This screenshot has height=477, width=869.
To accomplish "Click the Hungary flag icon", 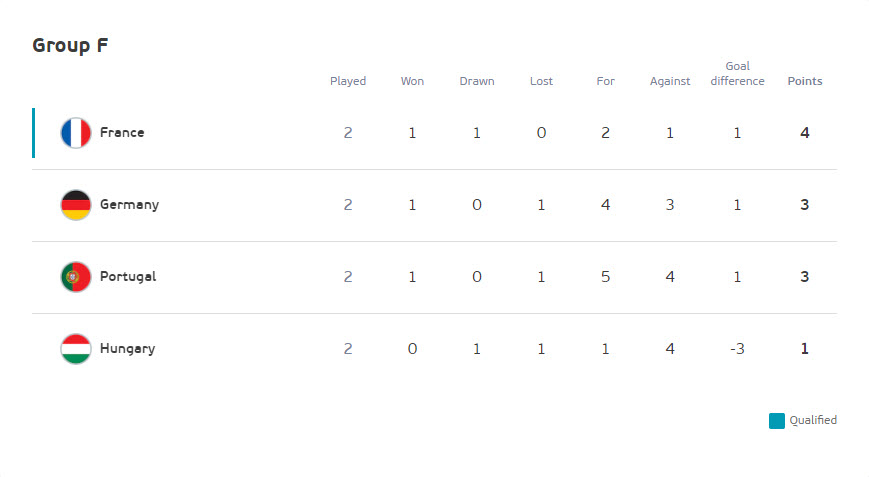I will point(76,349).
